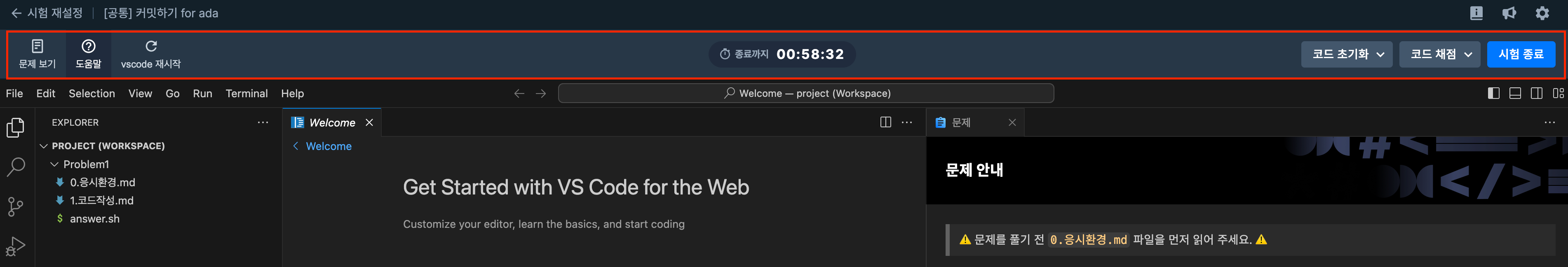
Task: Open the Search view icon
Action: (15, 166)
